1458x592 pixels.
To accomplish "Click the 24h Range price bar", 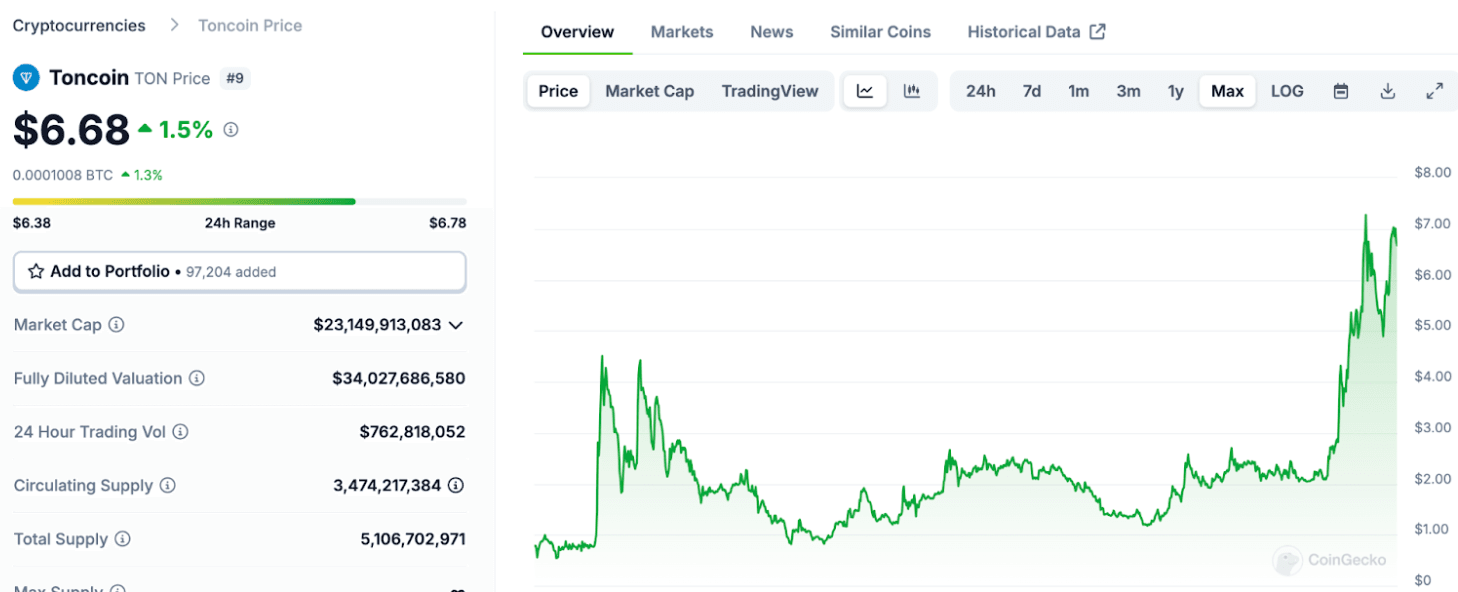I will (239, 201).
